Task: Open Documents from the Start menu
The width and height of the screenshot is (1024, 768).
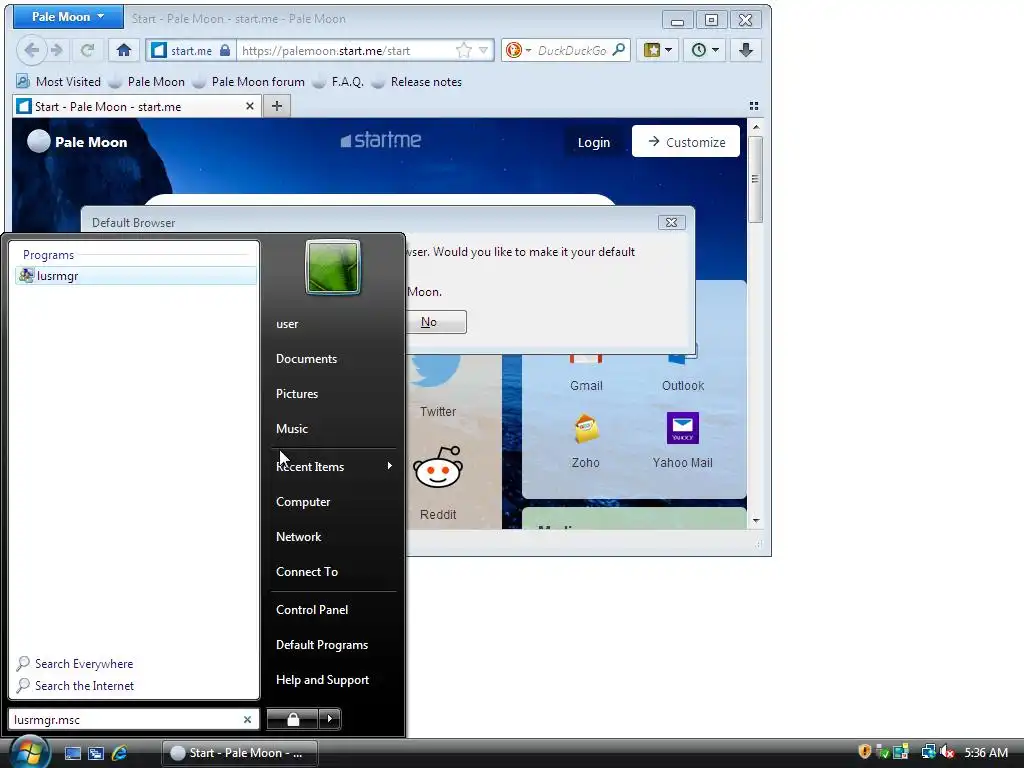Action: [x=306, y=359]
